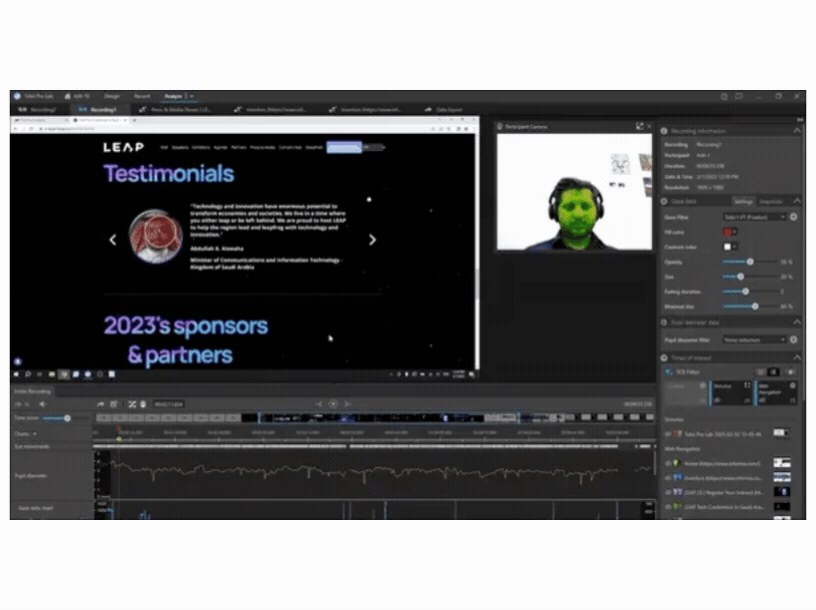Open the LEAP Register Your Interest thumbnail
The height and width of the screenshot is (610, 816).
781,492
